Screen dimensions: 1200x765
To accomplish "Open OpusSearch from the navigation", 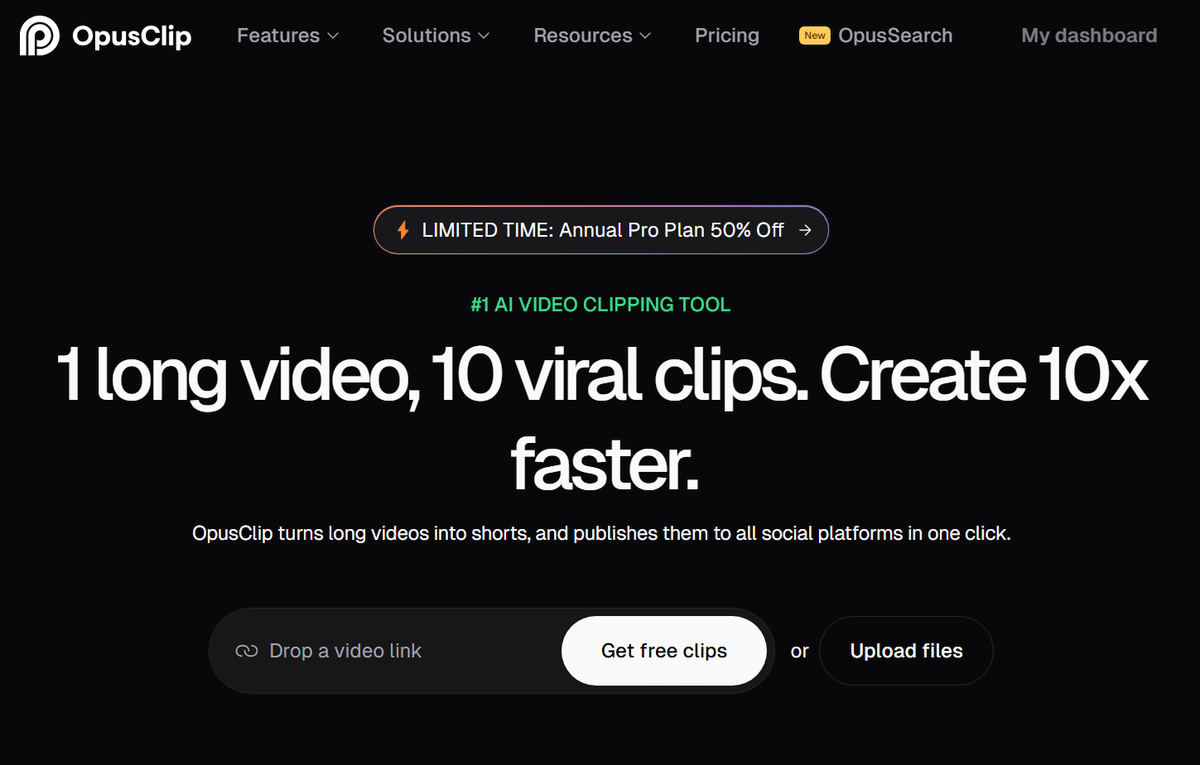I will (876, 36).
